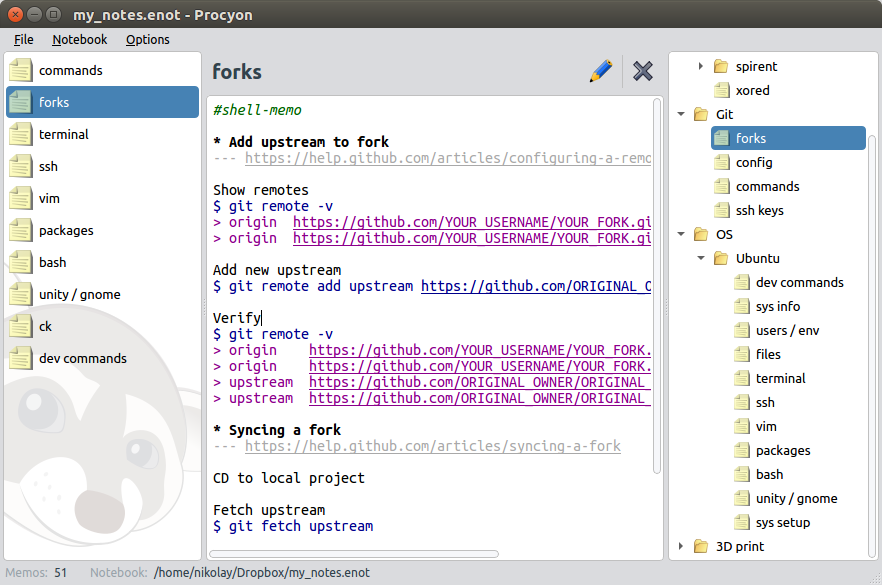
Task: Click the spirent folder icon in tree
Action: [721, 66]
